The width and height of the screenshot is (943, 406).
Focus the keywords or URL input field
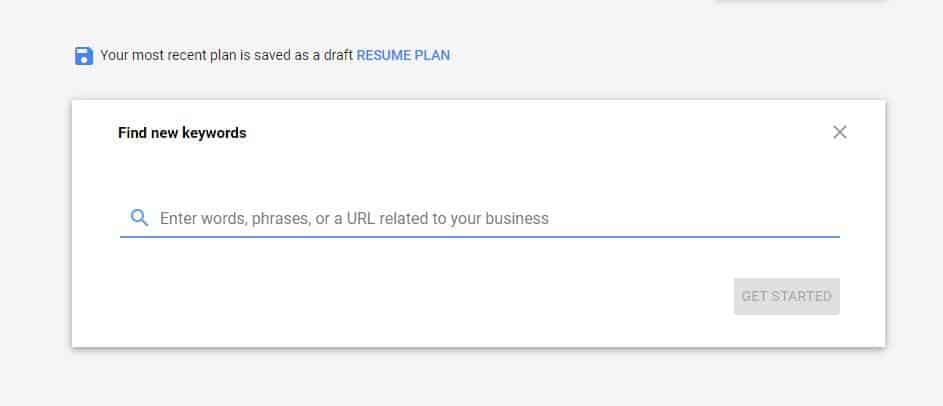click(x=480, y=218)
